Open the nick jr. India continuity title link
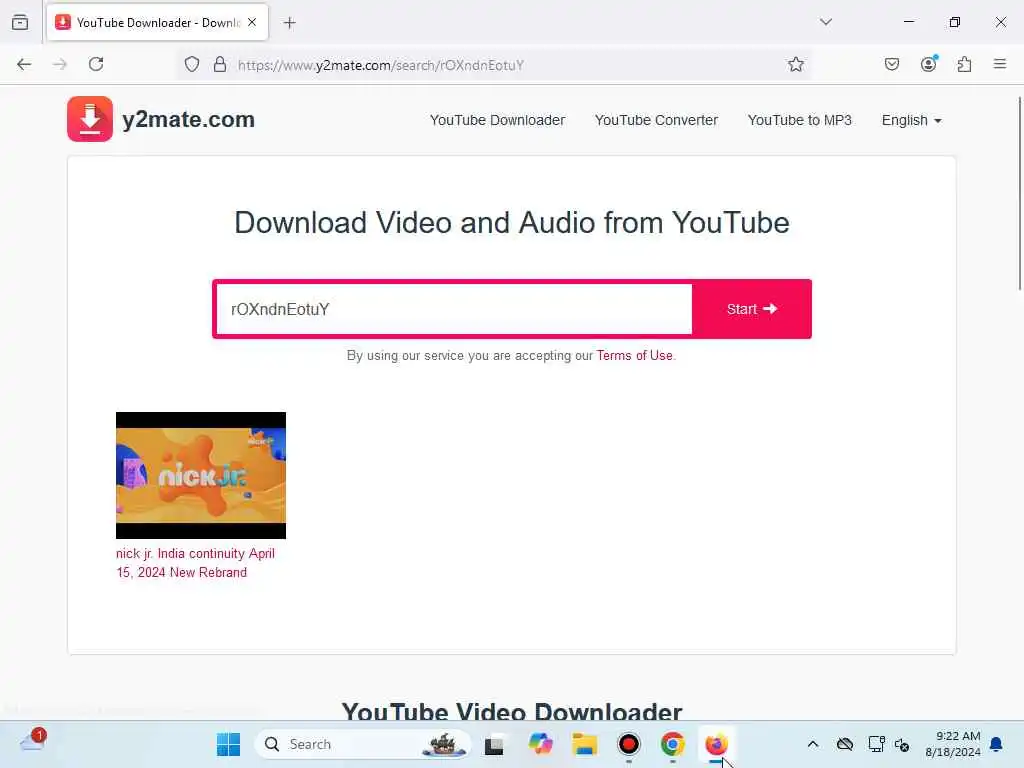This screenshot has width=1024, height=768. click(195, 563)
